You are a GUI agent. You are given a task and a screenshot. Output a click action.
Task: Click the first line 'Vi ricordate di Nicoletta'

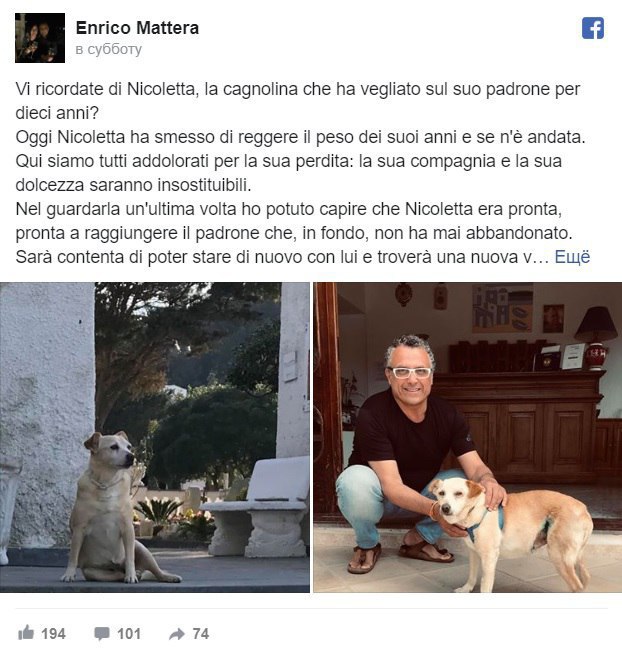click(x=105, y=89)
